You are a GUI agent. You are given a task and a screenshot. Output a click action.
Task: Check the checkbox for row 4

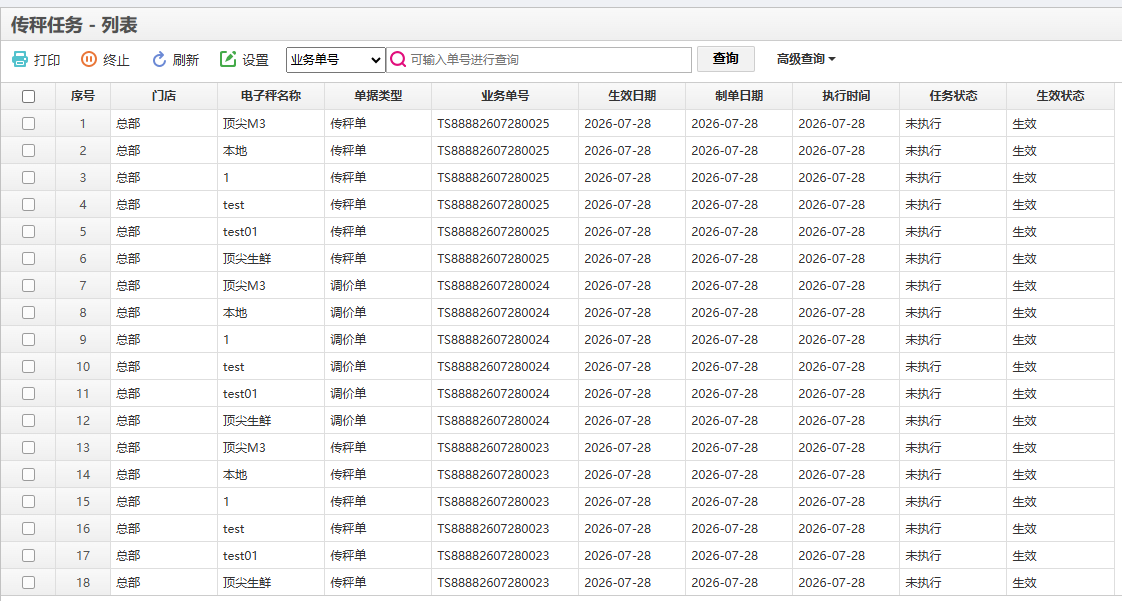(x=28, y=205)
